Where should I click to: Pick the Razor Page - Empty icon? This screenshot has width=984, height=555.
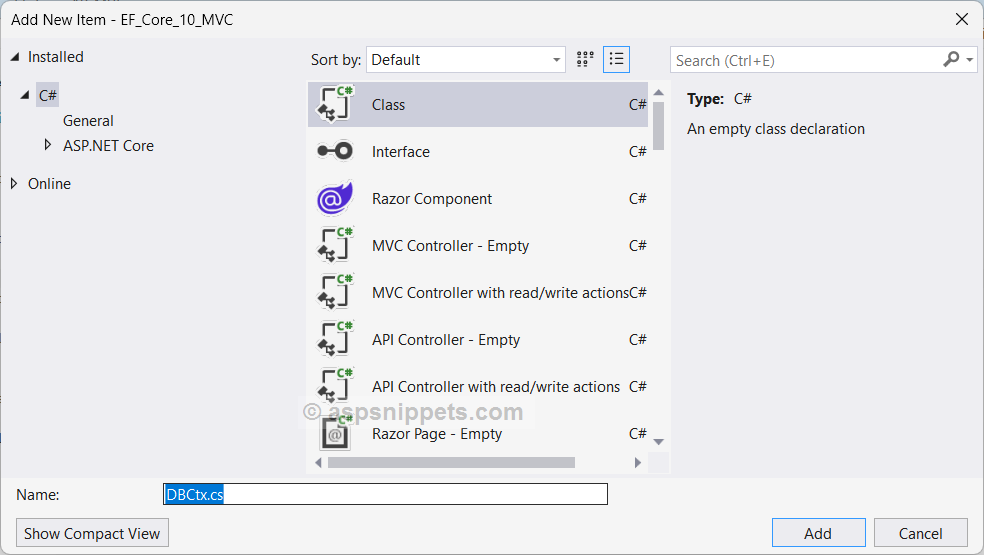(335, 433)
